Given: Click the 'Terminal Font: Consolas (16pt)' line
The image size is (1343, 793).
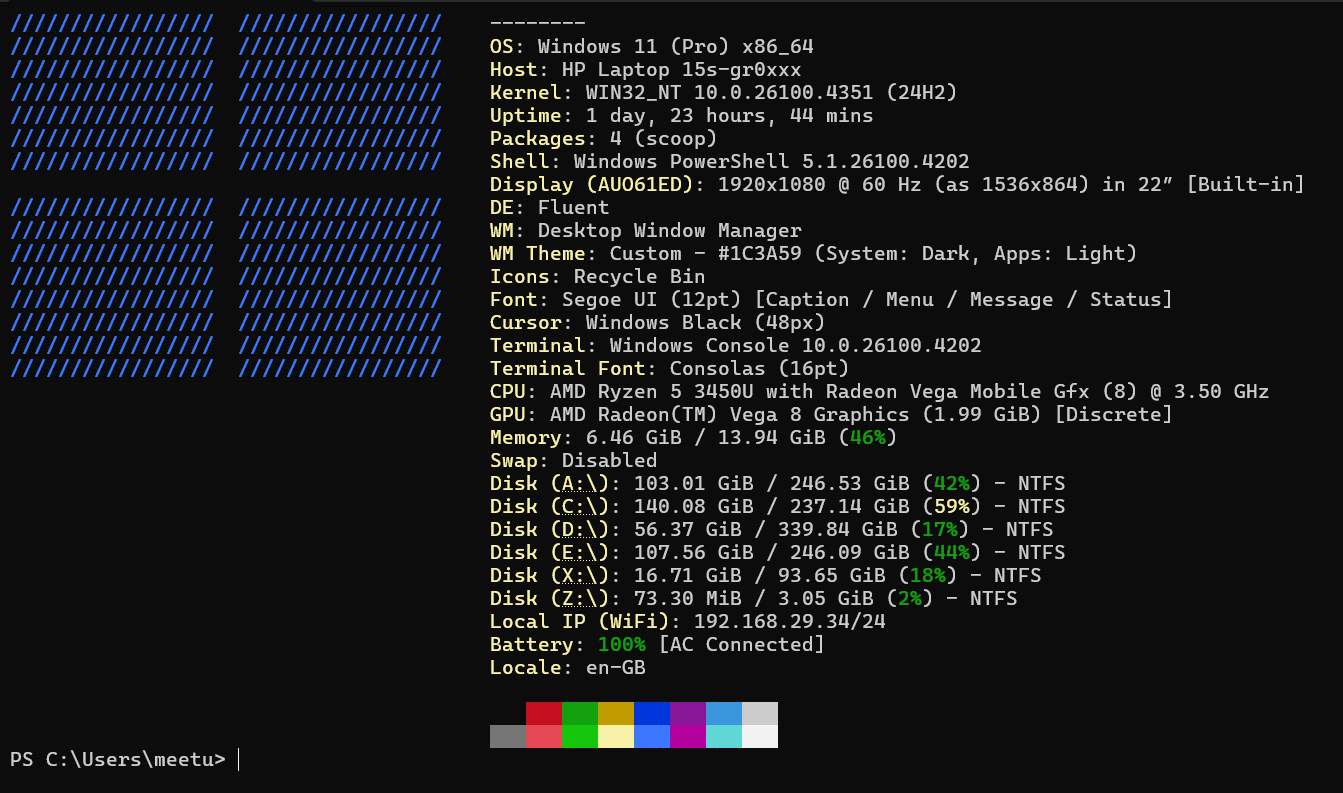Looking at the screenshot, I should tap(669, 368).
